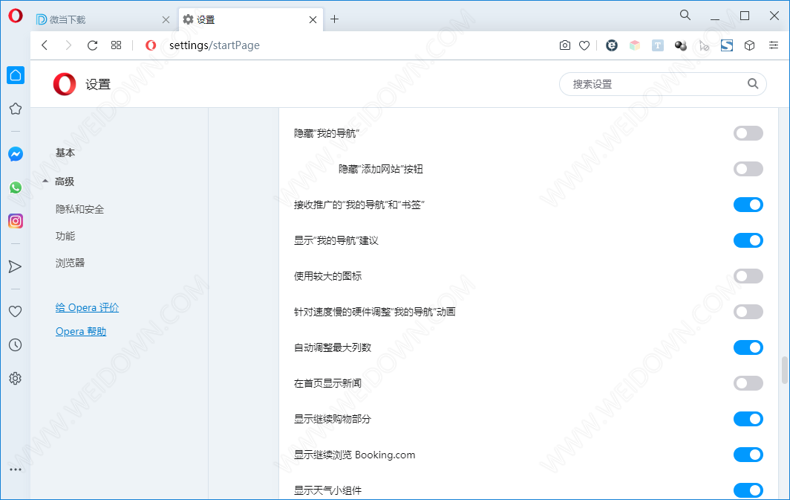Viewport: 790px width, 500px height.
Task: Open the easy setup menu in the toolbar
Action: [773, 45]
